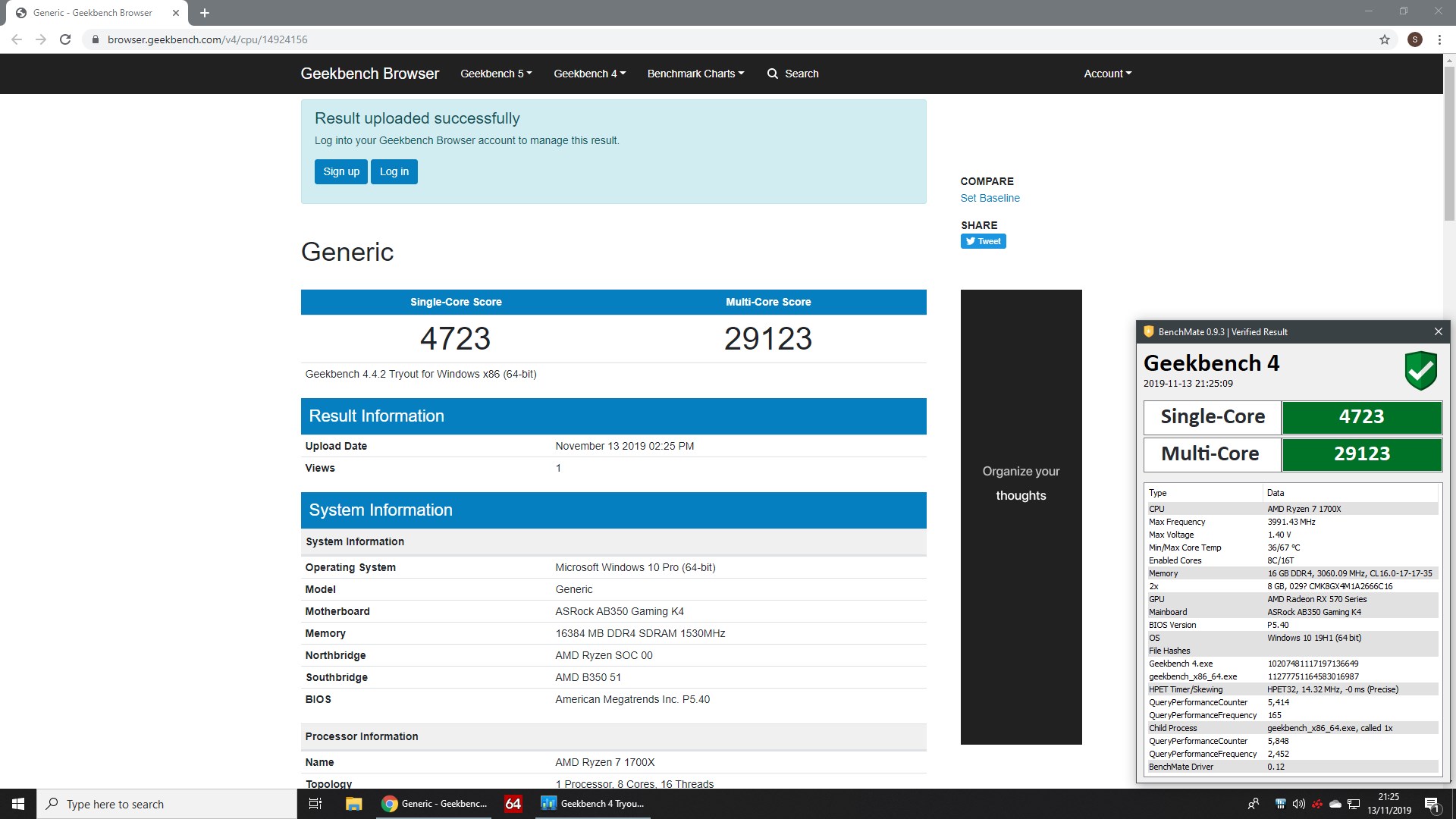The image size is (1456, 819).
Task: Open the AIDA64 taskbar app
Action: coord(513,804)
